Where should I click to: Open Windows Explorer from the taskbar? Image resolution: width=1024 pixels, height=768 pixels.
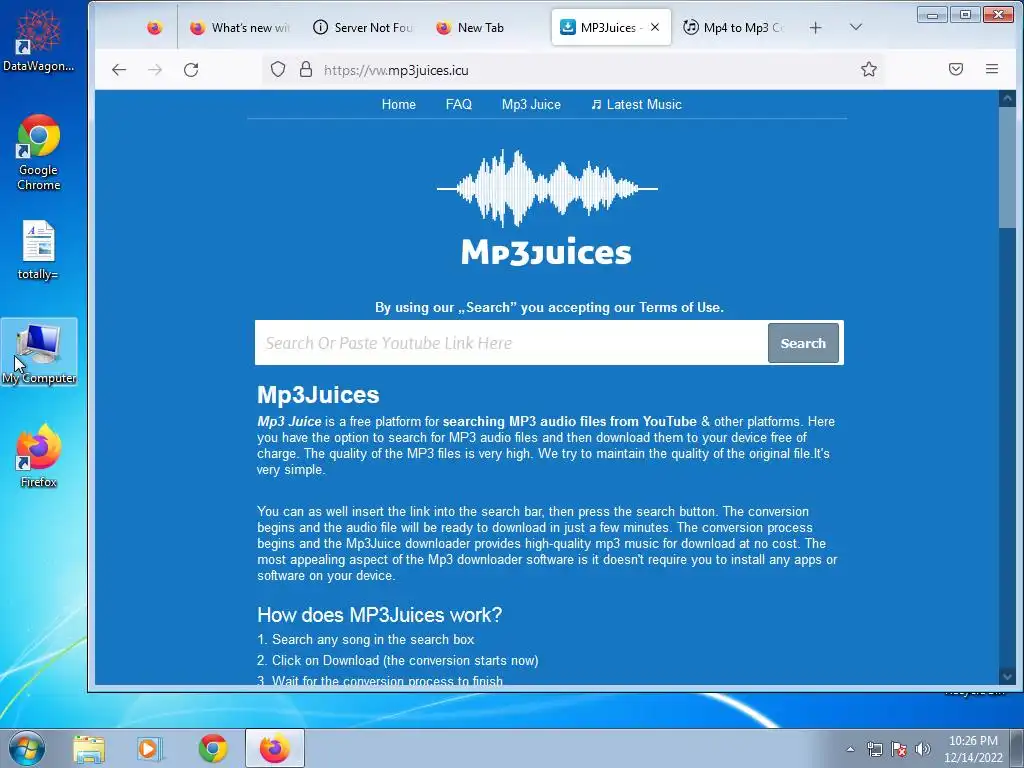[x=89, y=749]
